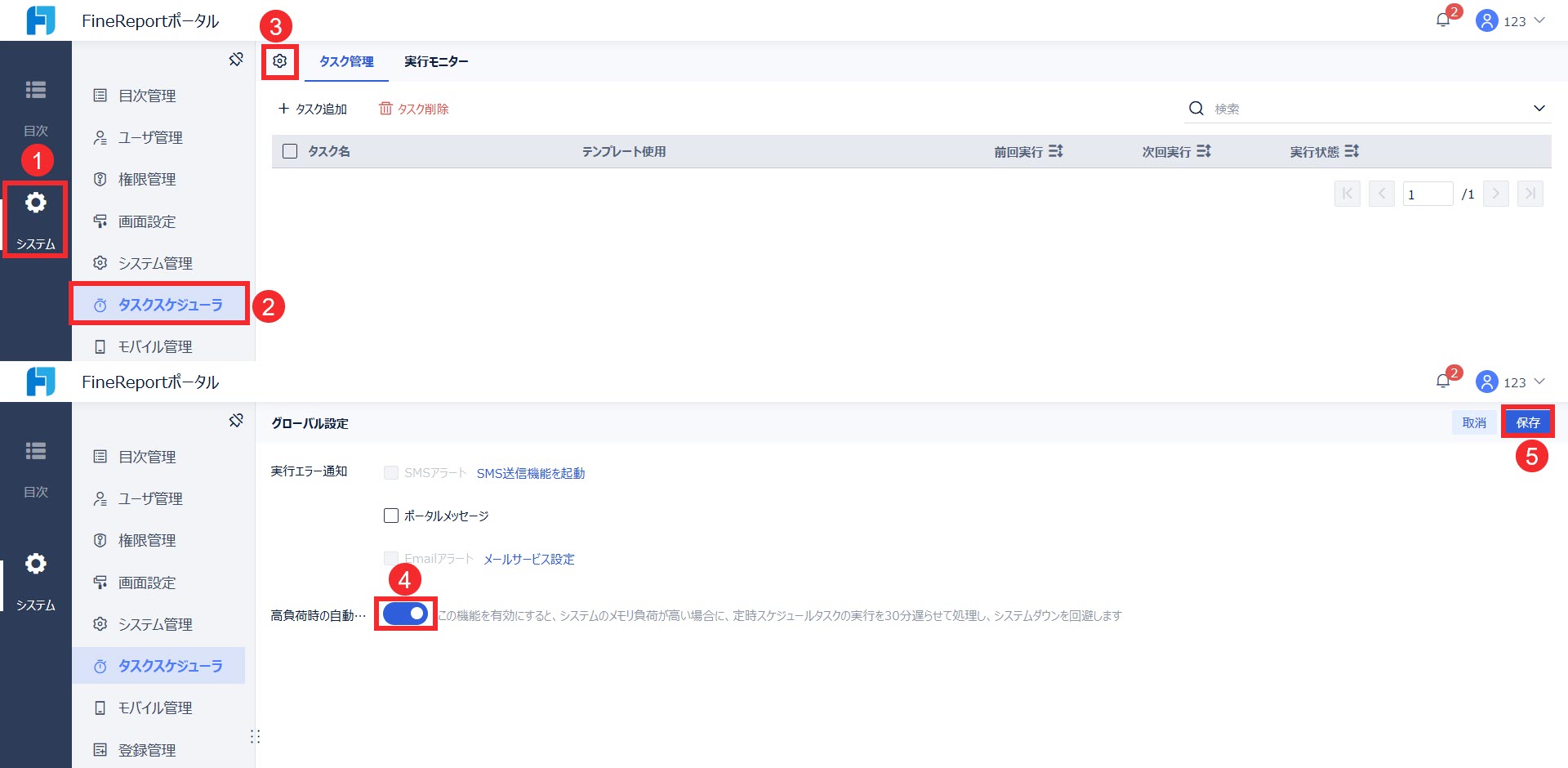This screenshot has height=768, width=1568.
Task: Open the SMS送信機能を起動 link
Action: 531,473
